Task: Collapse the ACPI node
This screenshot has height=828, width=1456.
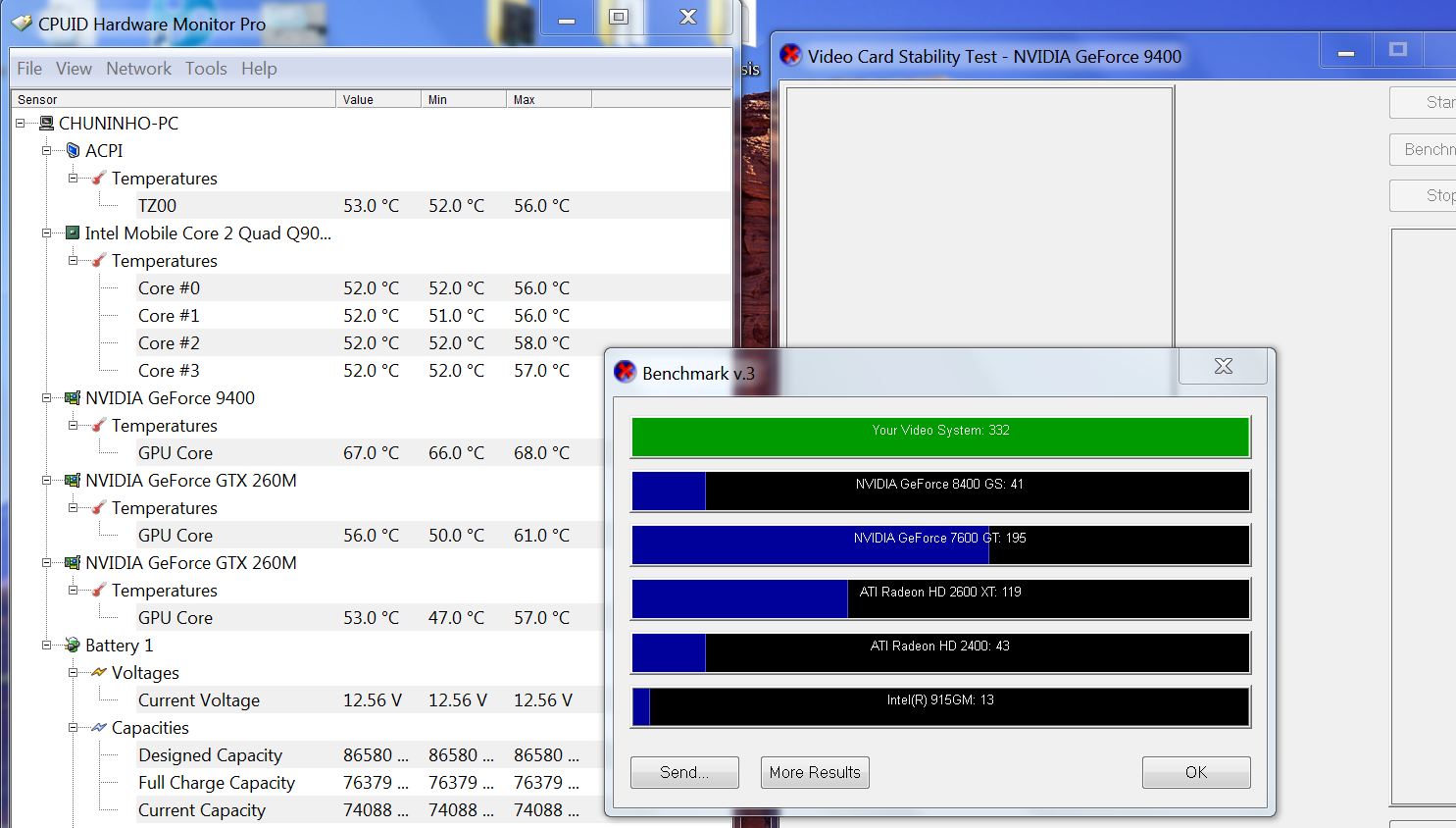Action: (x=46, y=151)
